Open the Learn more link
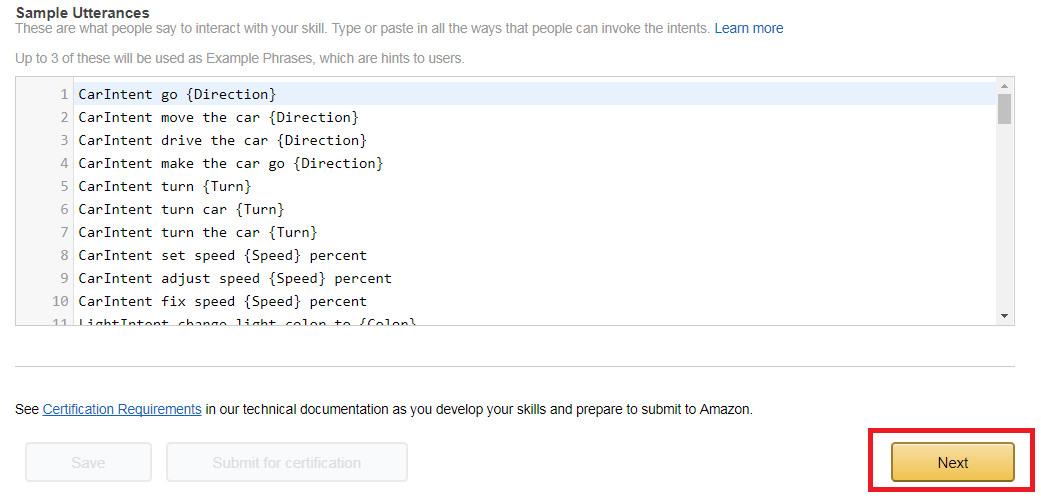The width and height of the screenshot is (1041, 499). [x=749, y=29]
